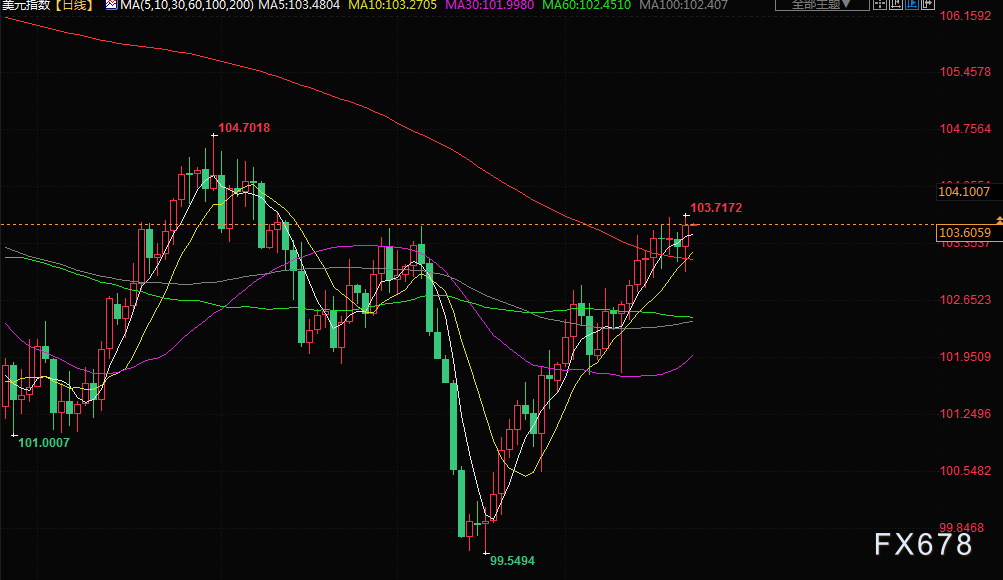
Task: Click the 美元指数 chart title
Action: tap(26, 5)
